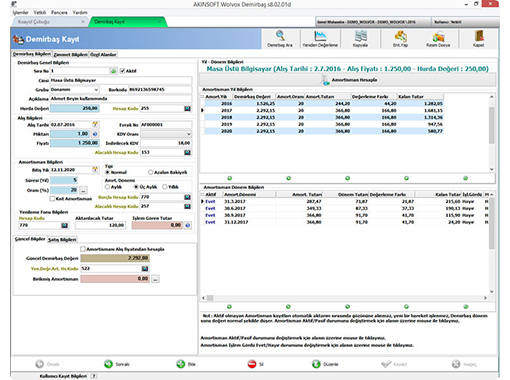Select Azalan Bakiyeli amortization type

pos(150,172)
